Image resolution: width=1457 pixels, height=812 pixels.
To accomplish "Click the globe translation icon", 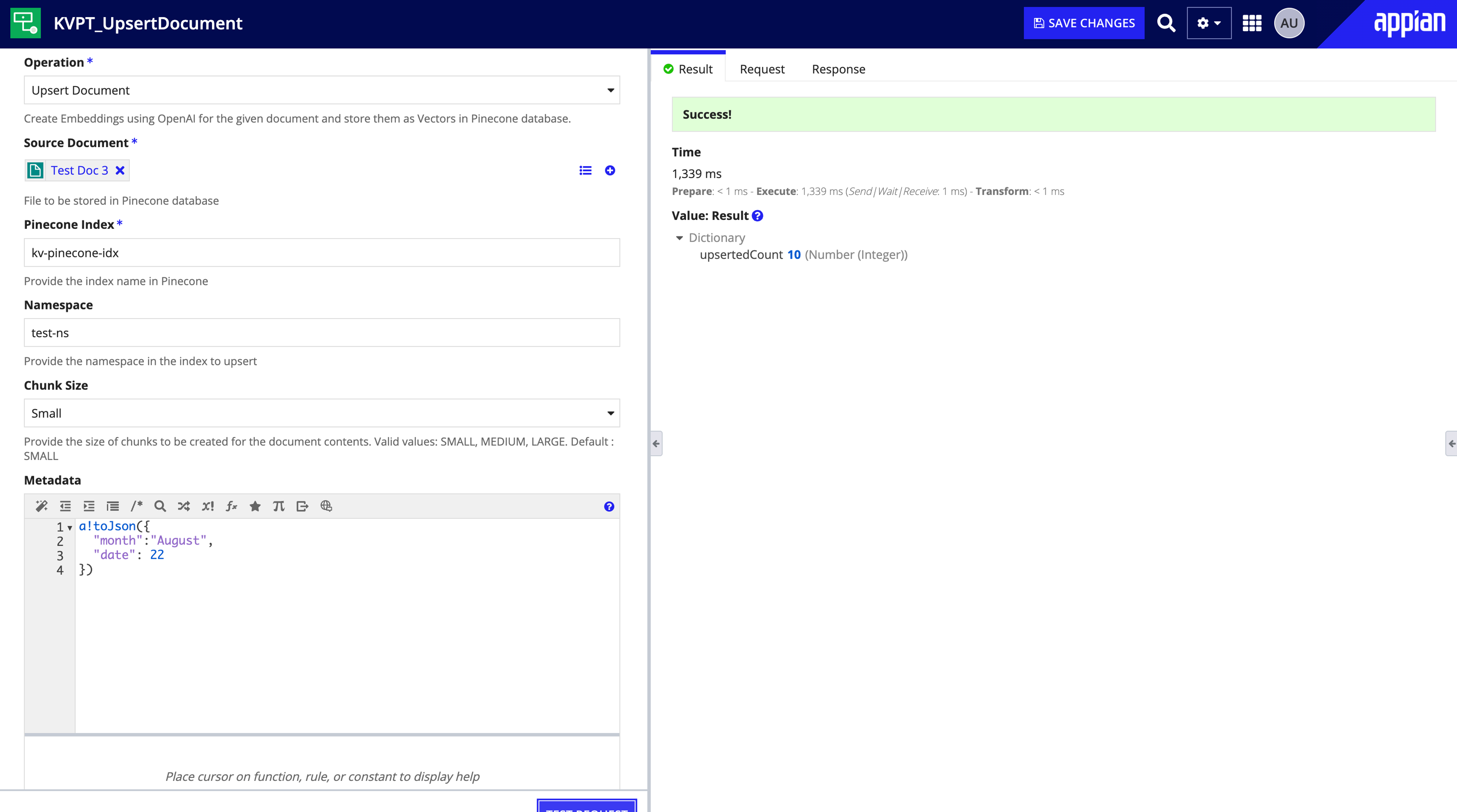I will pyautogui.click(x=326, y=506).
